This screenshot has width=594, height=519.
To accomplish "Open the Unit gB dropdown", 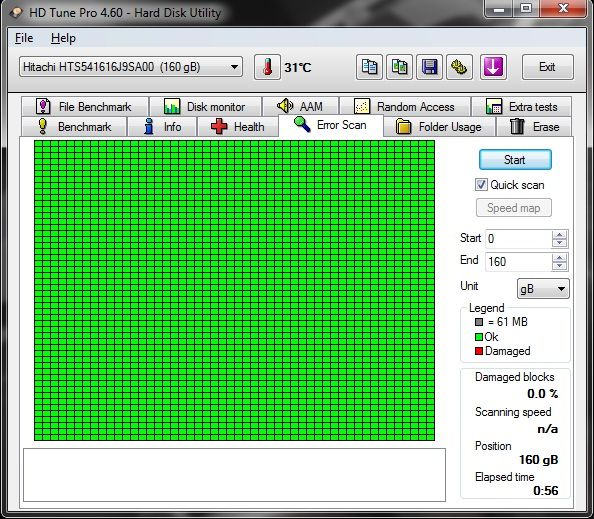I will tap(543, 289).
